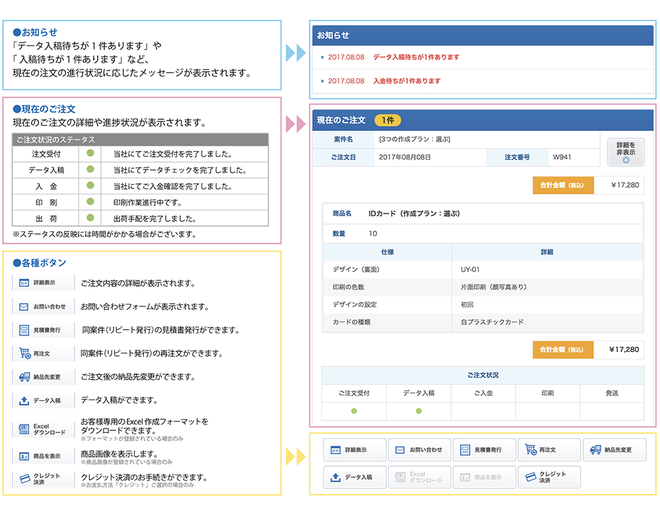Click the デザインの設定 row label
Viewport: 660px width, 524px height.
click(354, 304)
